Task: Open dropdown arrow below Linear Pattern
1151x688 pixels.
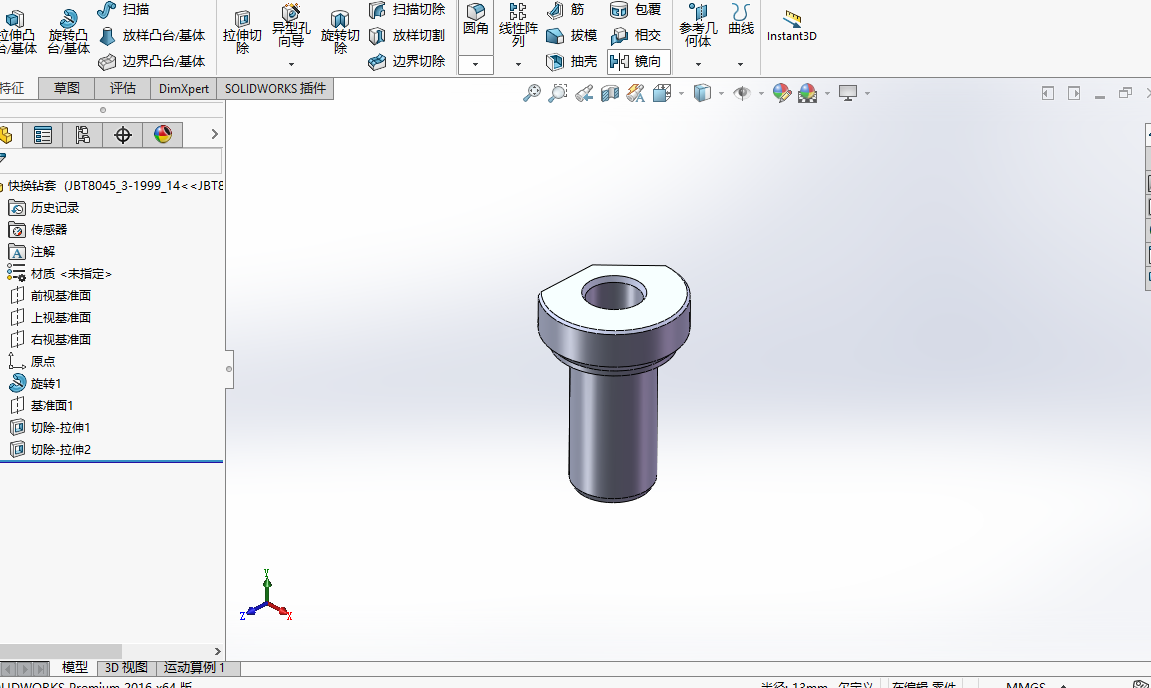Action: [x=518, y=65]
